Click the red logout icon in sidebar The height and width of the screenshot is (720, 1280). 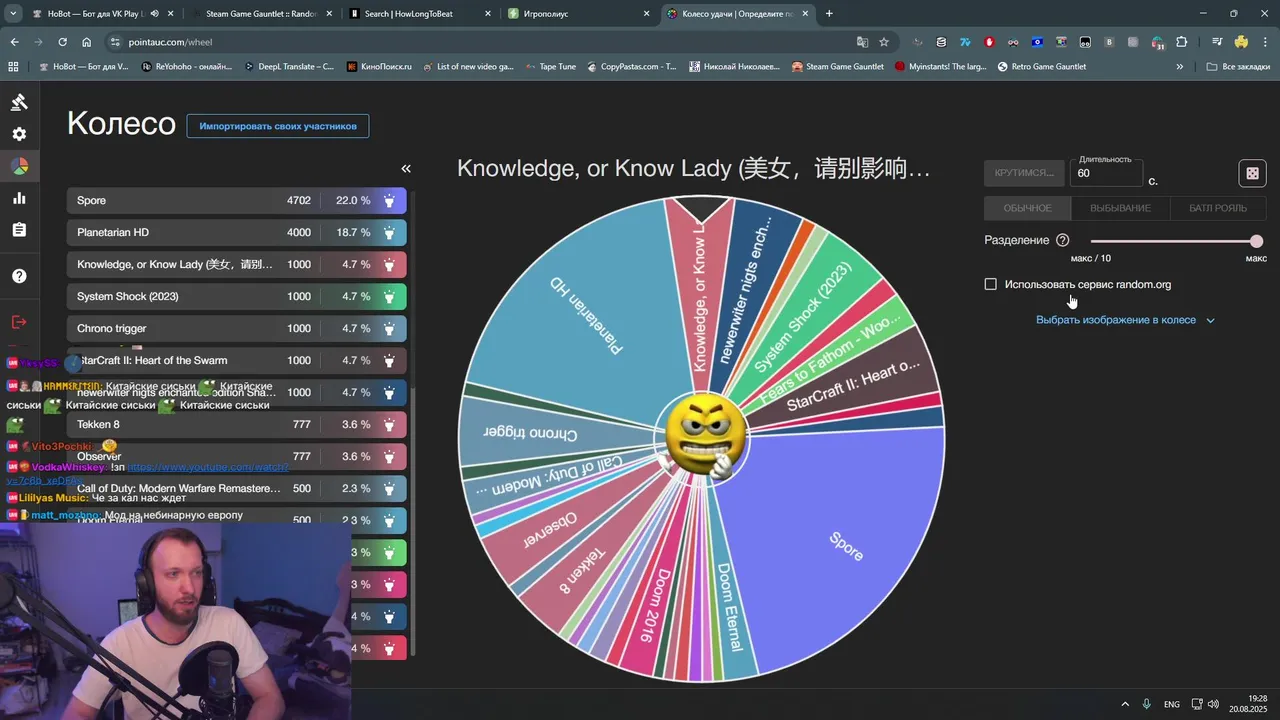19,322
